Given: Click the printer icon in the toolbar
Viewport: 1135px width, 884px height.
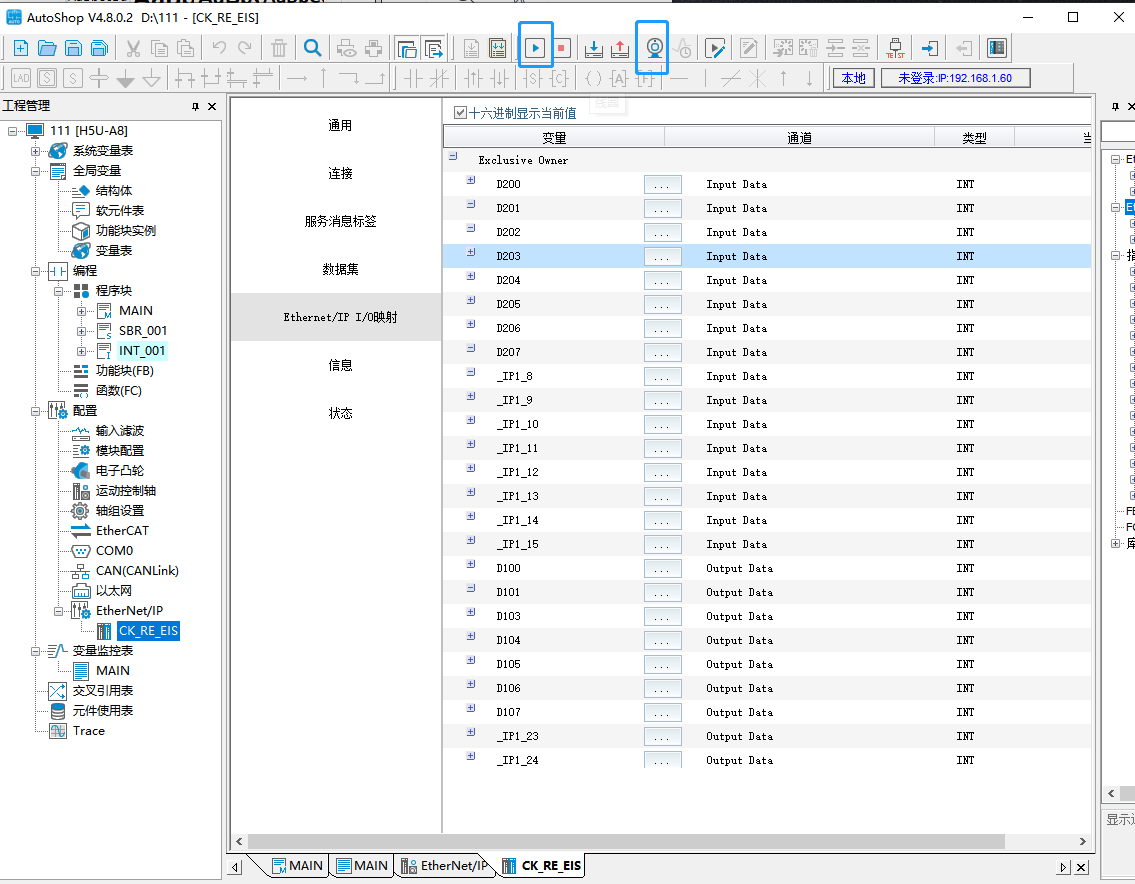Looking at the screenshot, I should [x=374, y=49].
